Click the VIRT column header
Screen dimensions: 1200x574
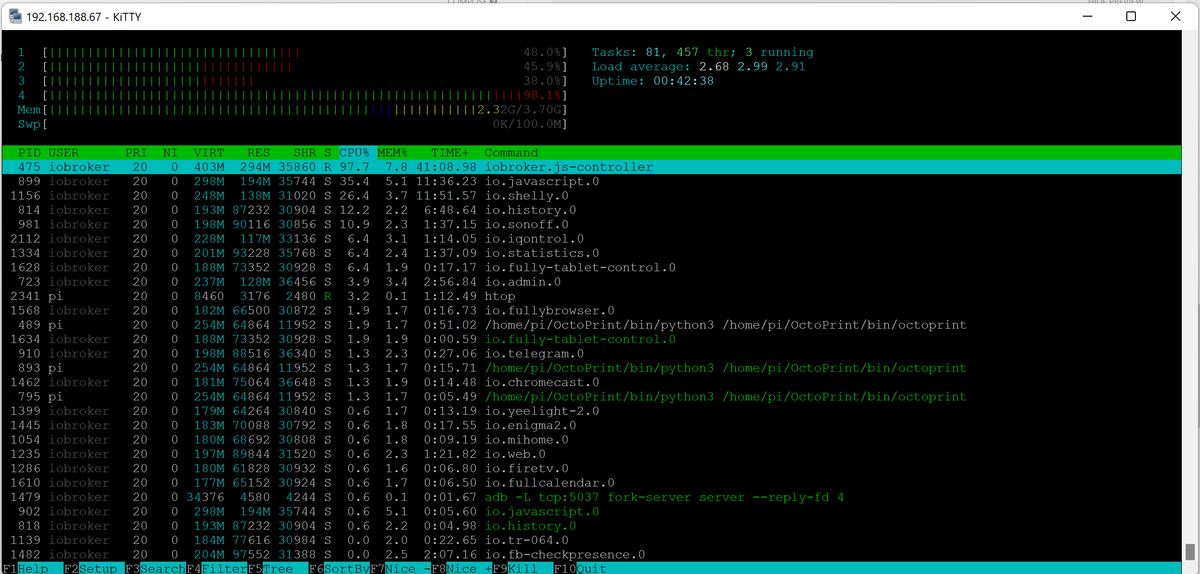point(209,153)
